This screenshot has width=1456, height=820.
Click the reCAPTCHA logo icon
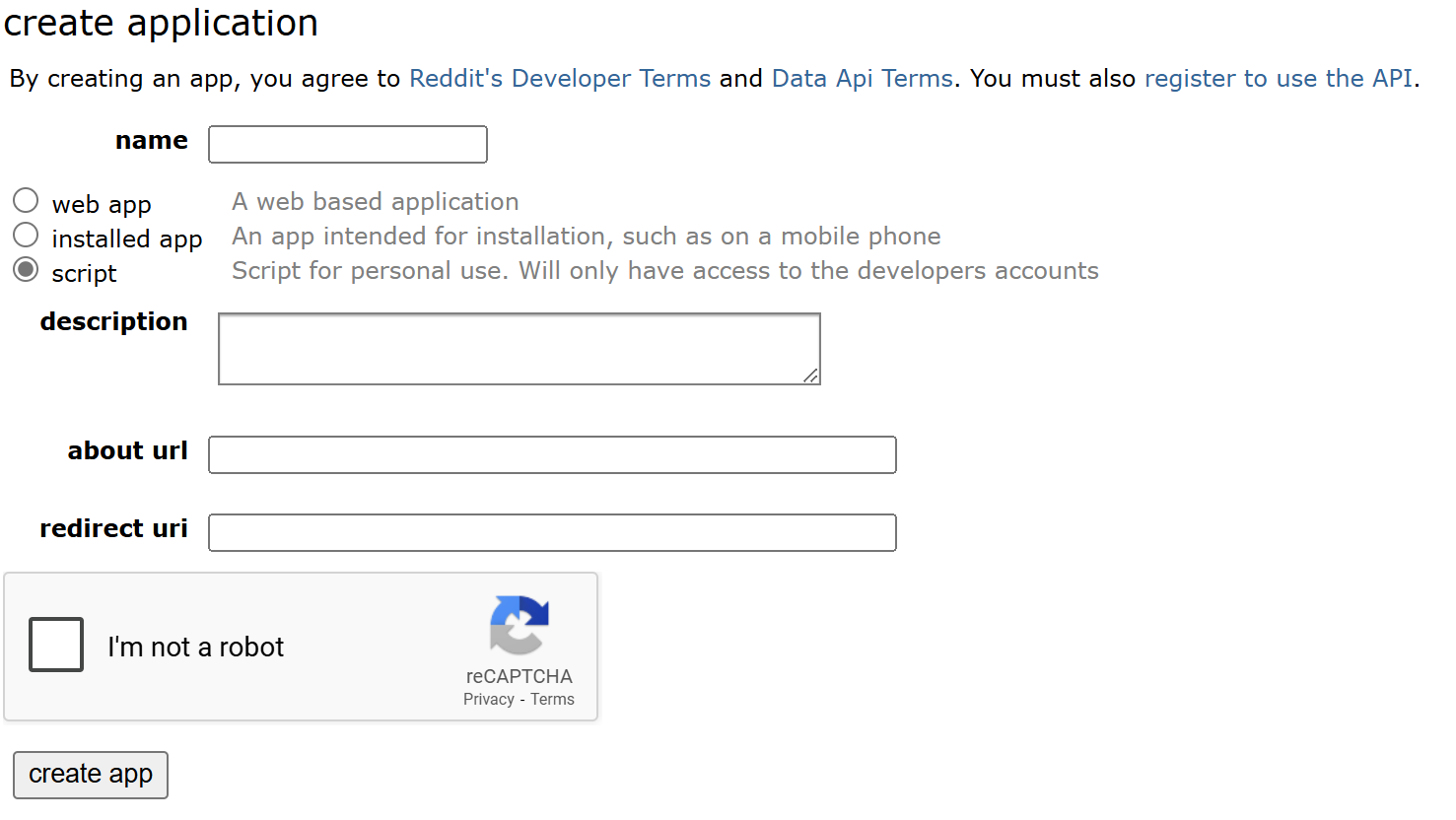click(519, 625)
